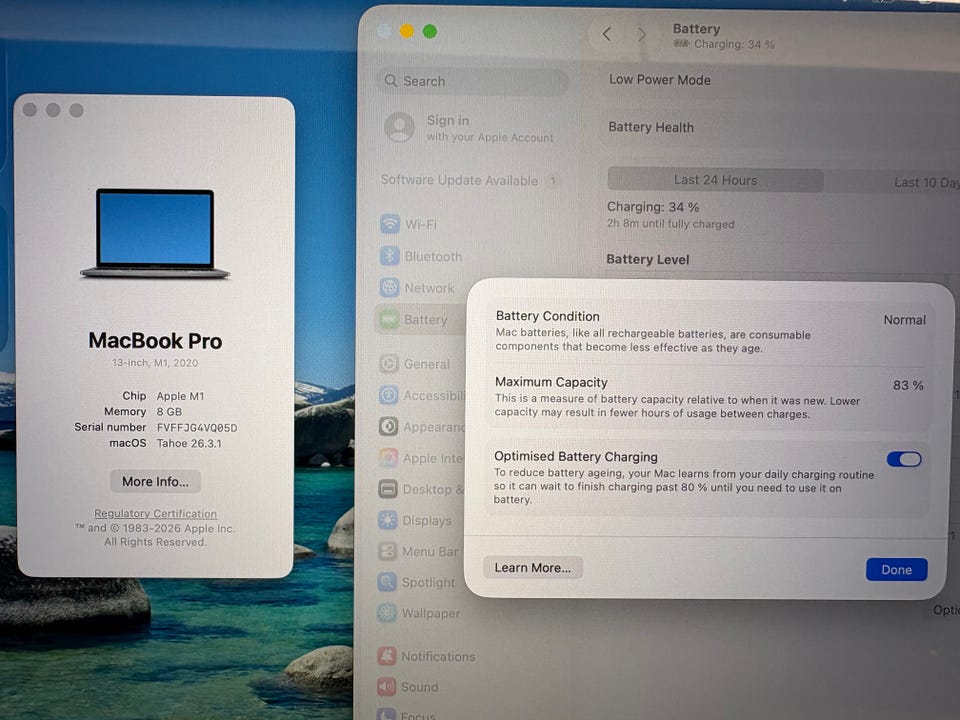This screenshot has height=720, width=960.
Task: Click the 8 GB memory value
Action: pyautogui.click(x=169, y=411)
